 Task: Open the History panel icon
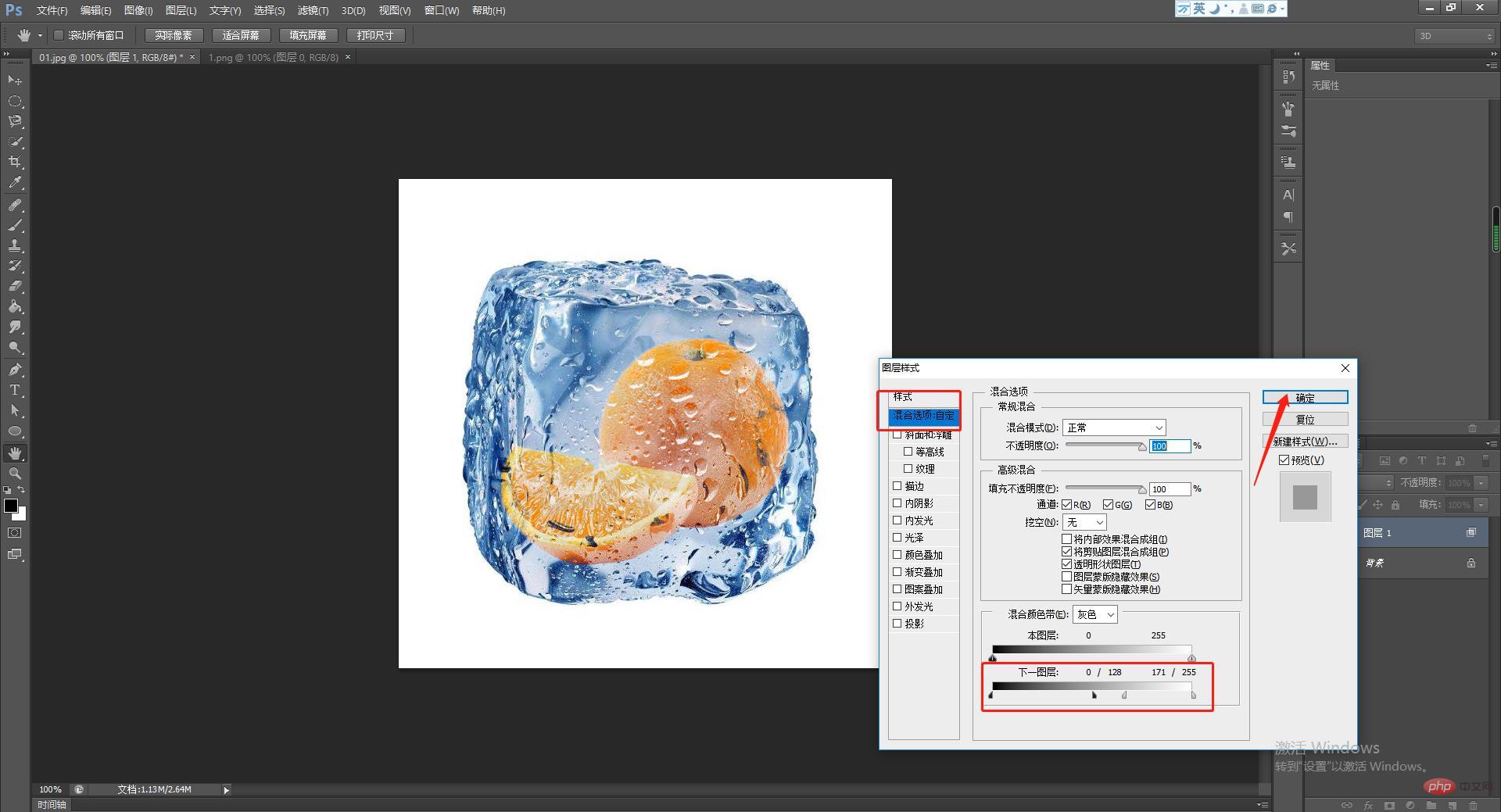tap(1288, 77)
